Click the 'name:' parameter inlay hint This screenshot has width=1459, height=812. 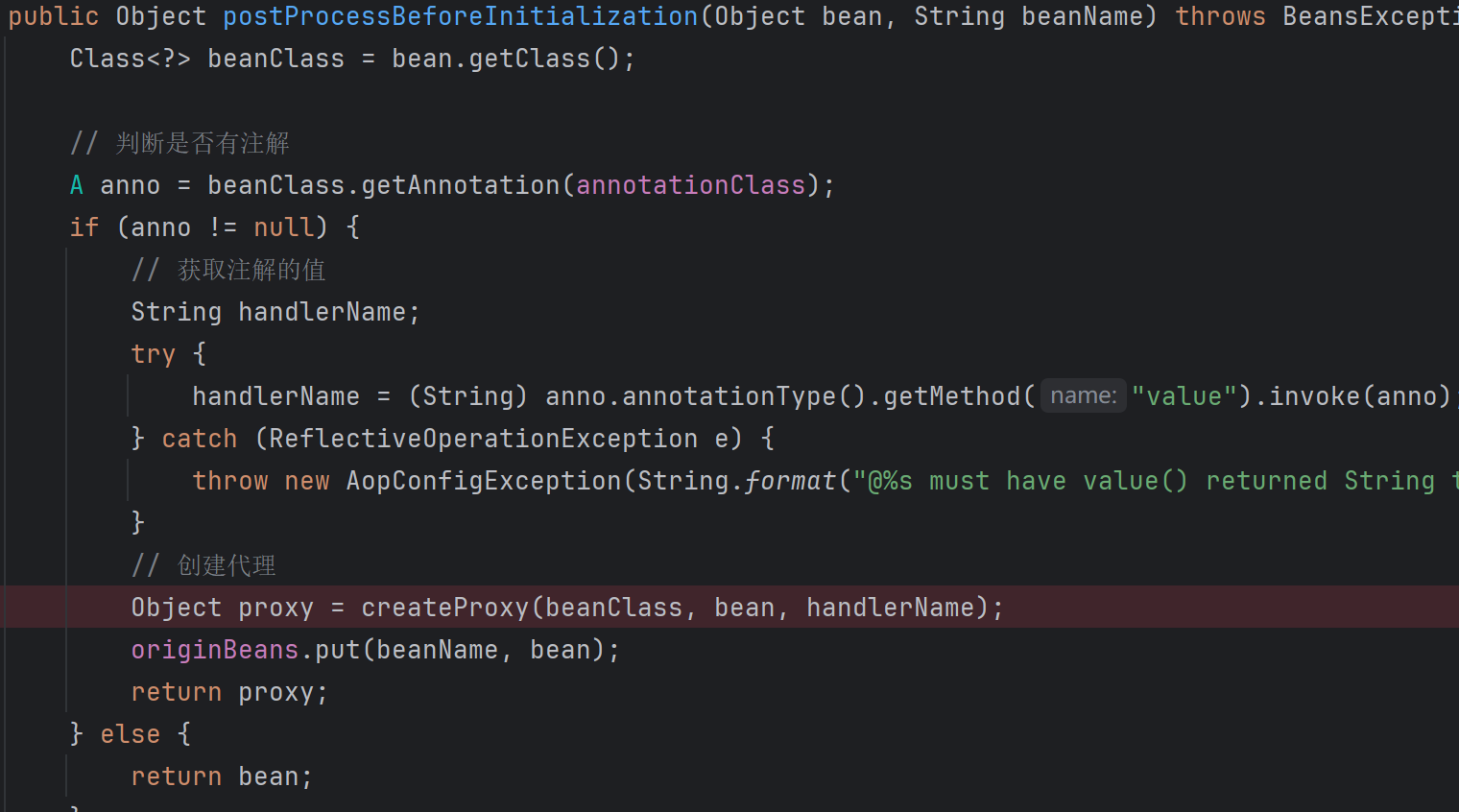pyautogui.click(x=1083, y=395)
